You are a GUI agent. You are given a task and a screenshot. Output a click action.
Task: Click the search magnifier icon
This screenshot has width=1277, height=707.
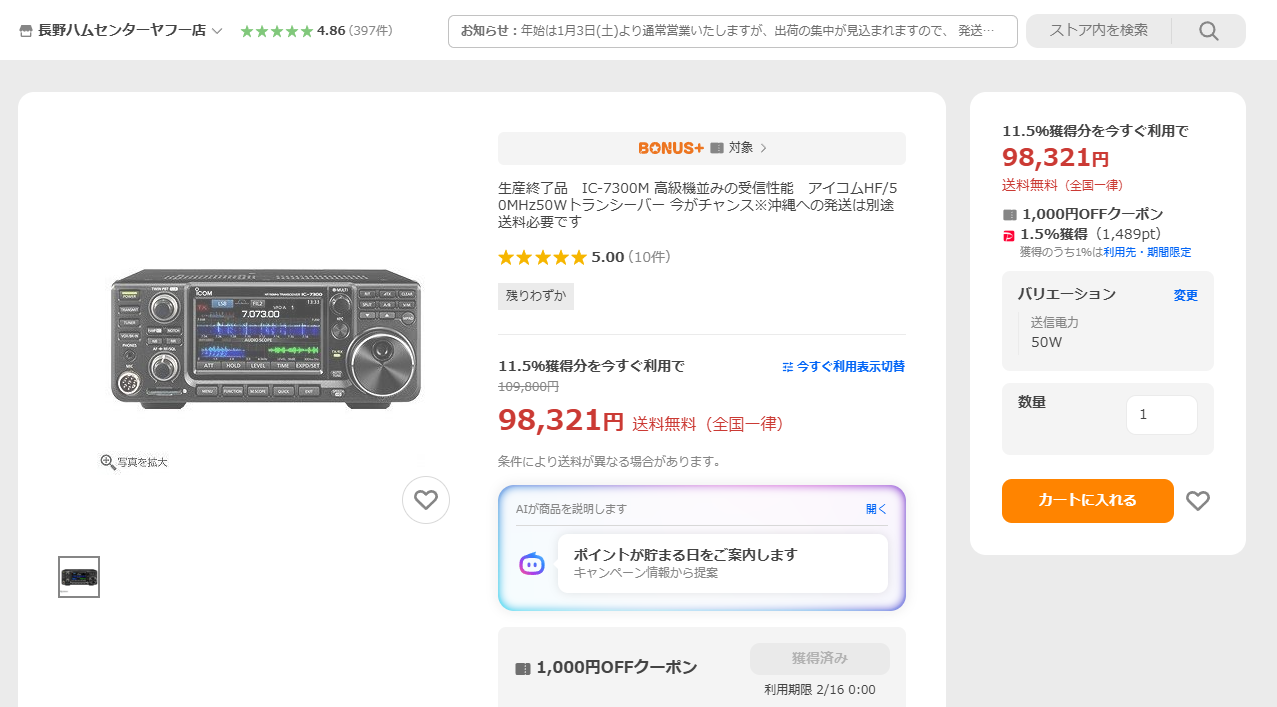click(1208, 31)
